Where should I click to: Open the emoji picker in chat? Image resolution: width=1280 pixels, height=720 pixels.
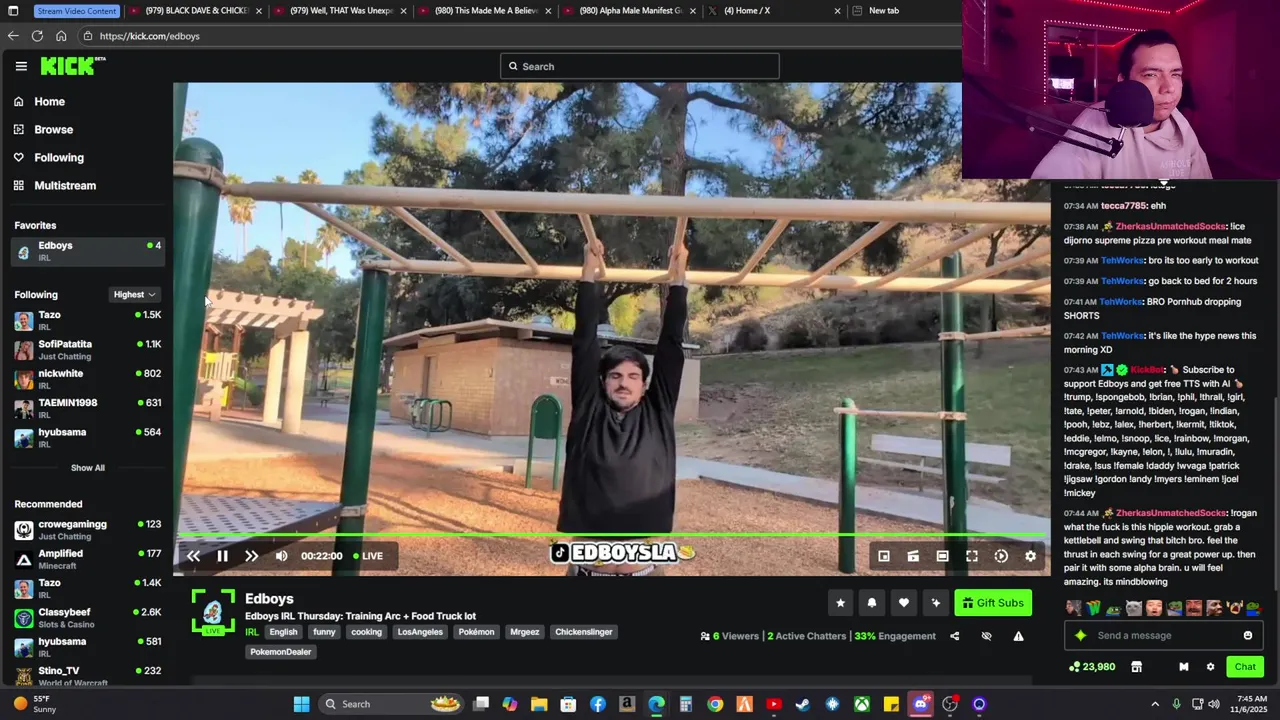click(x=1247, y=636)
